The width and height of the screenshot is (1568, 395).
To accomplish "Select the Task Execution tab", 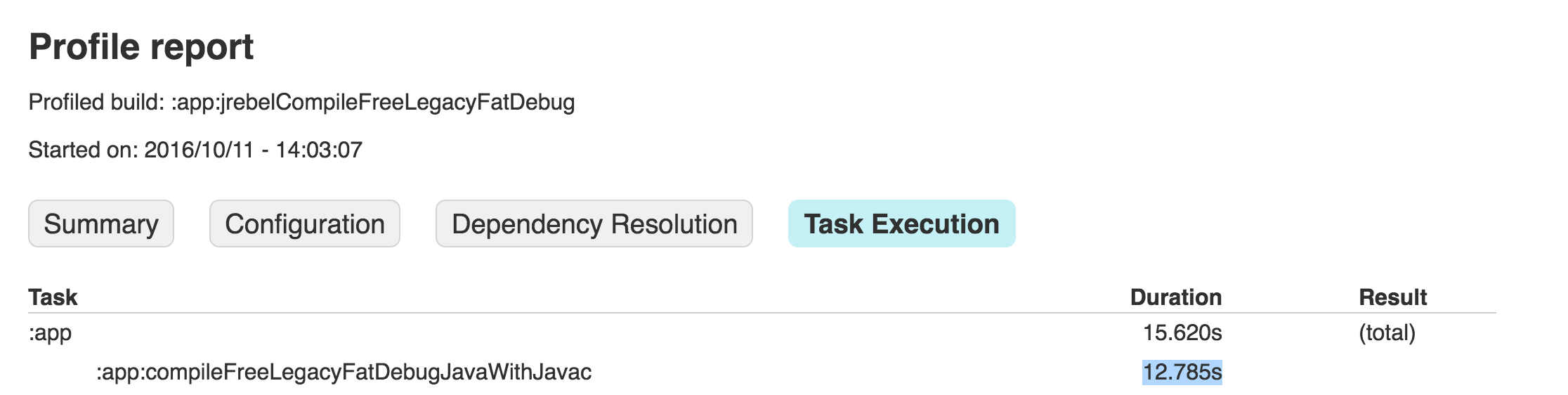I will coord(901,224).
